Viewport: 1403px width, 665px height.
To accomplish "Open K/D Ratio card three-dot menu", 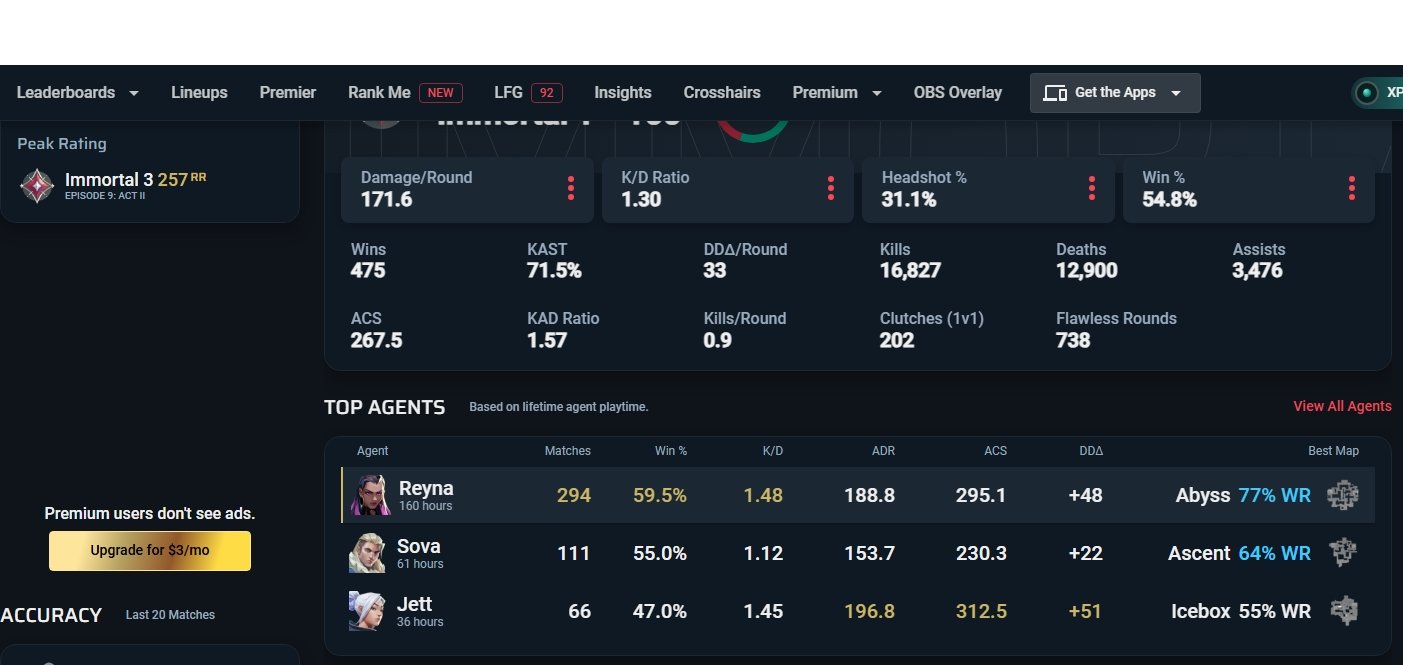I will 831,188.
